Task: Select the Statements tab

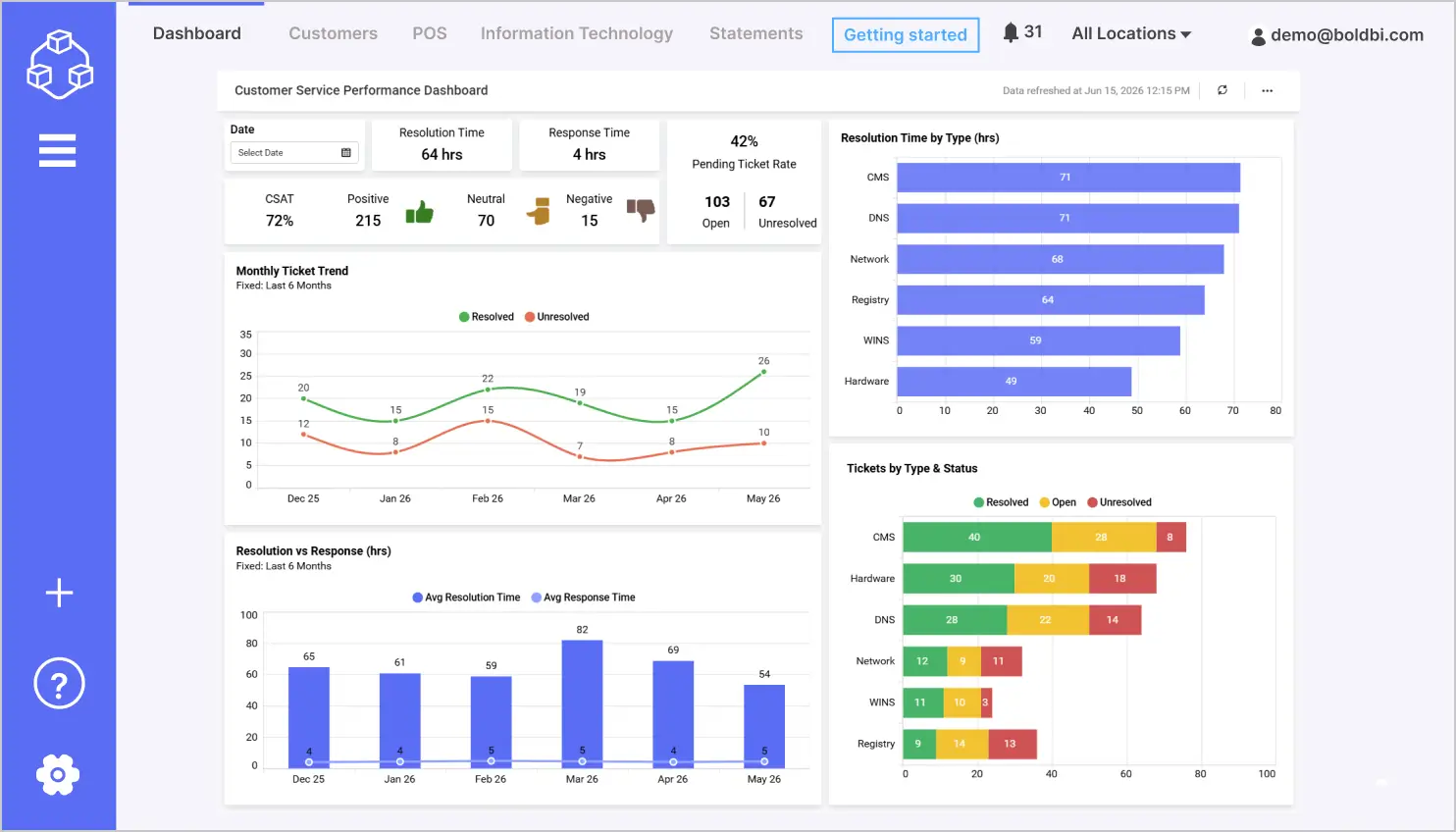Action: (756, 33)
